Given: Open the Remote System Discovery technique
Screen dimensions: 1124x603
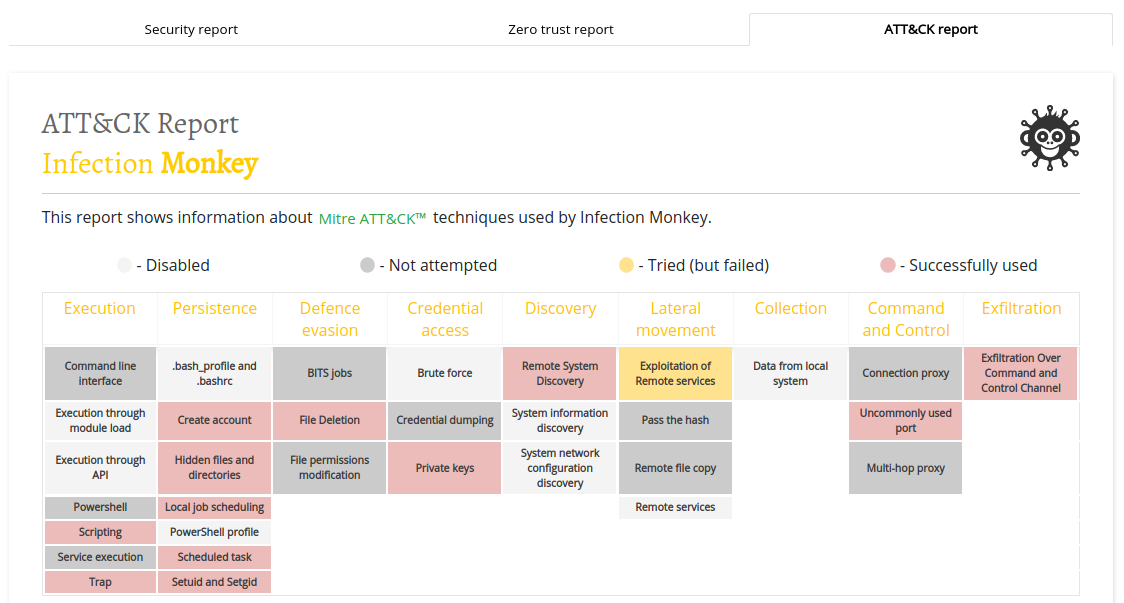Looking at the screenshot, I should pos(560,374).
